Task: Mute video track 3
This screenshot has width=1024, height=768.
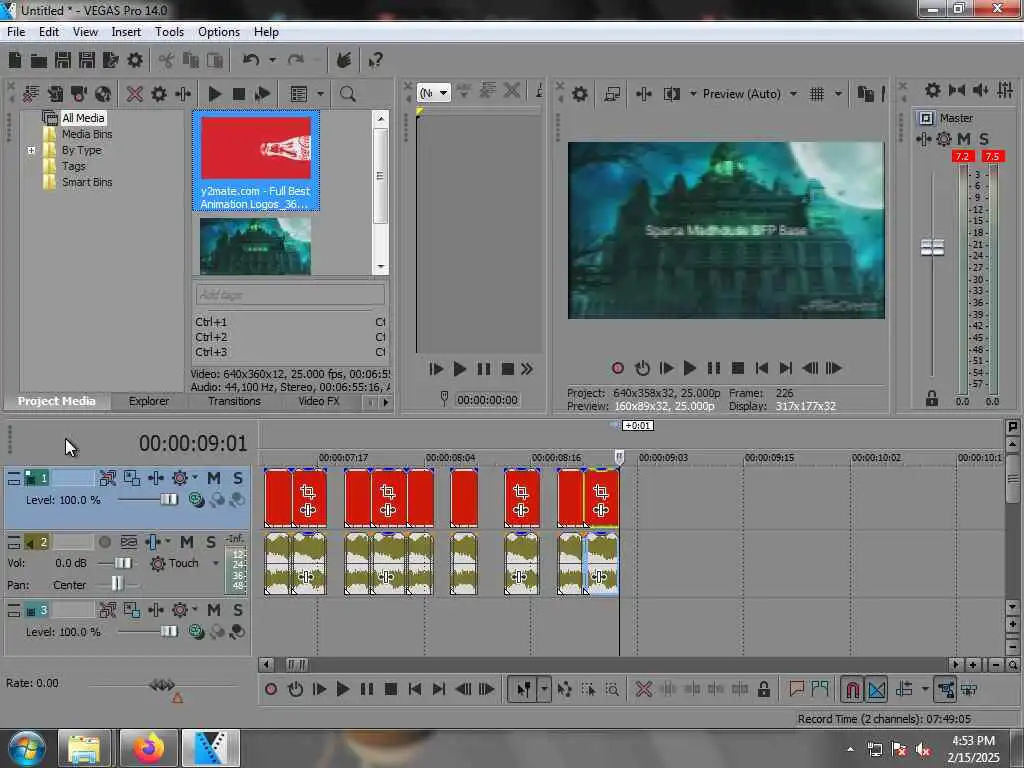Action: pos(214,610)
